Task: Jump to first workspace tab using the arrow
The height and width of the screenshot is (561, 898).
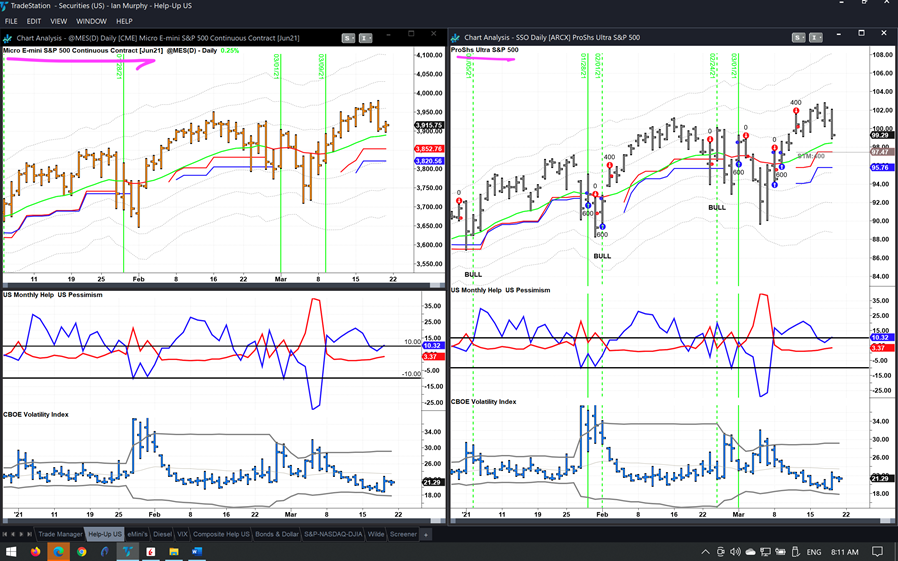Action: tap(7, 534)
